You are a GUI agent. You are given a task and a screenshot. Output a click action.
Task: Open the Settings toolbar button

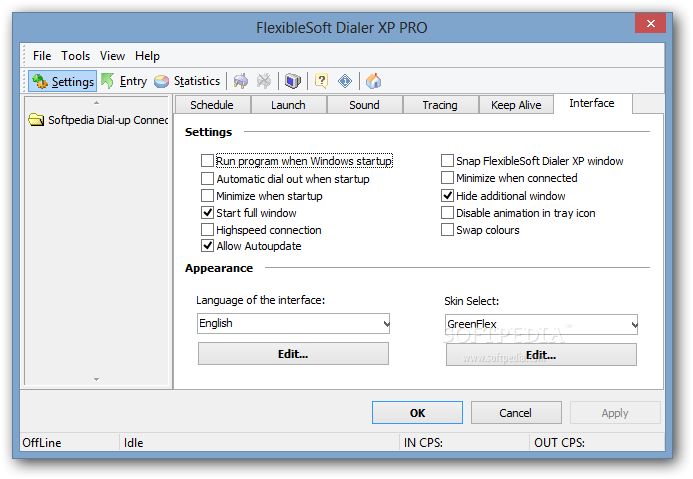(63, 81)
